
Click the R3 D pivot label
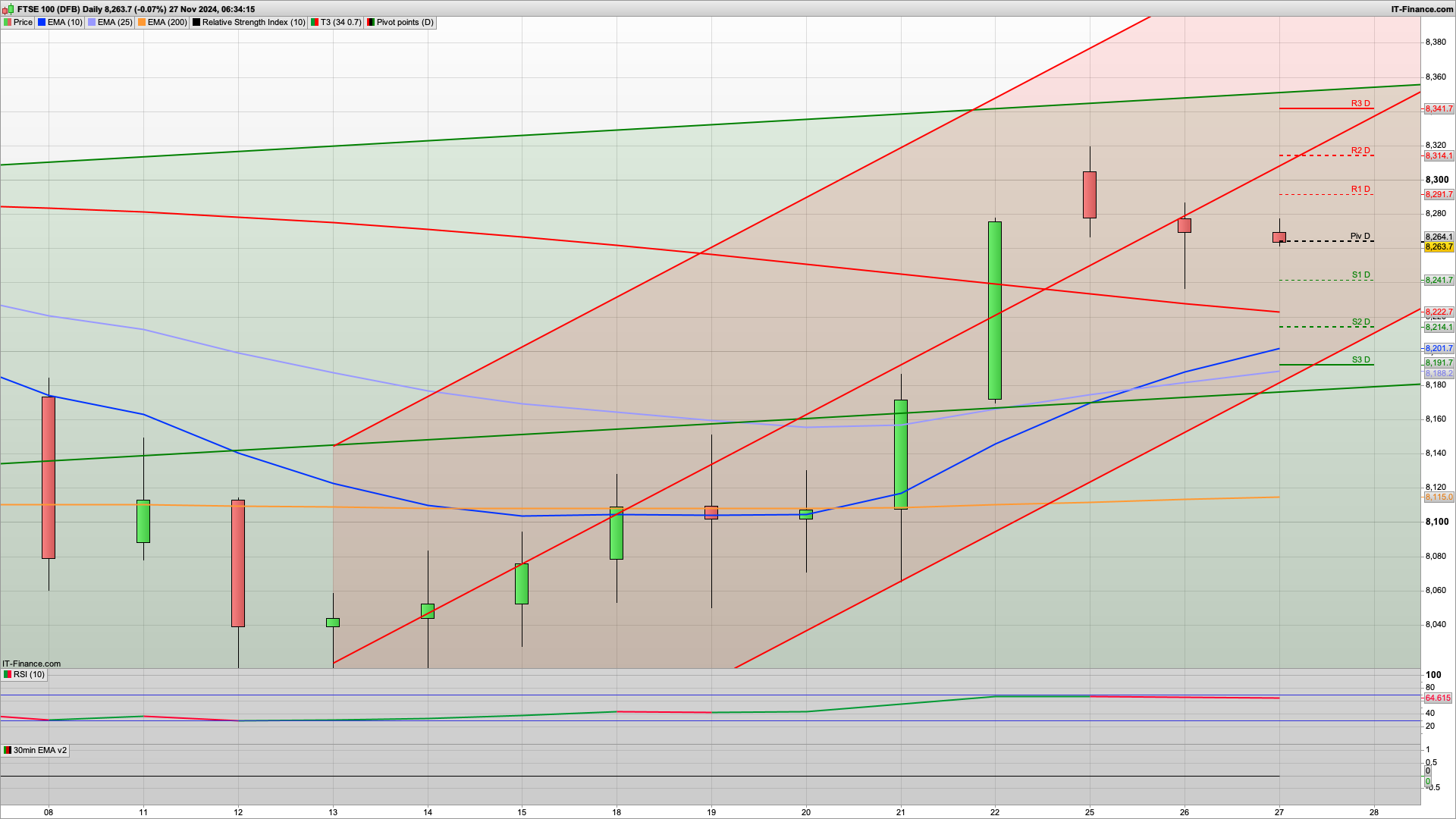click(x=1360, y=103)
